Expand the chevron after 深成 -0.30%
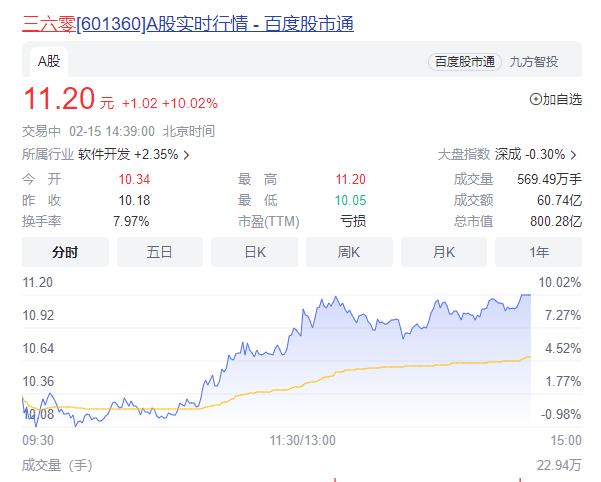Image resolution: width=601 pixels, height=482 pixels. coord(574,155)
